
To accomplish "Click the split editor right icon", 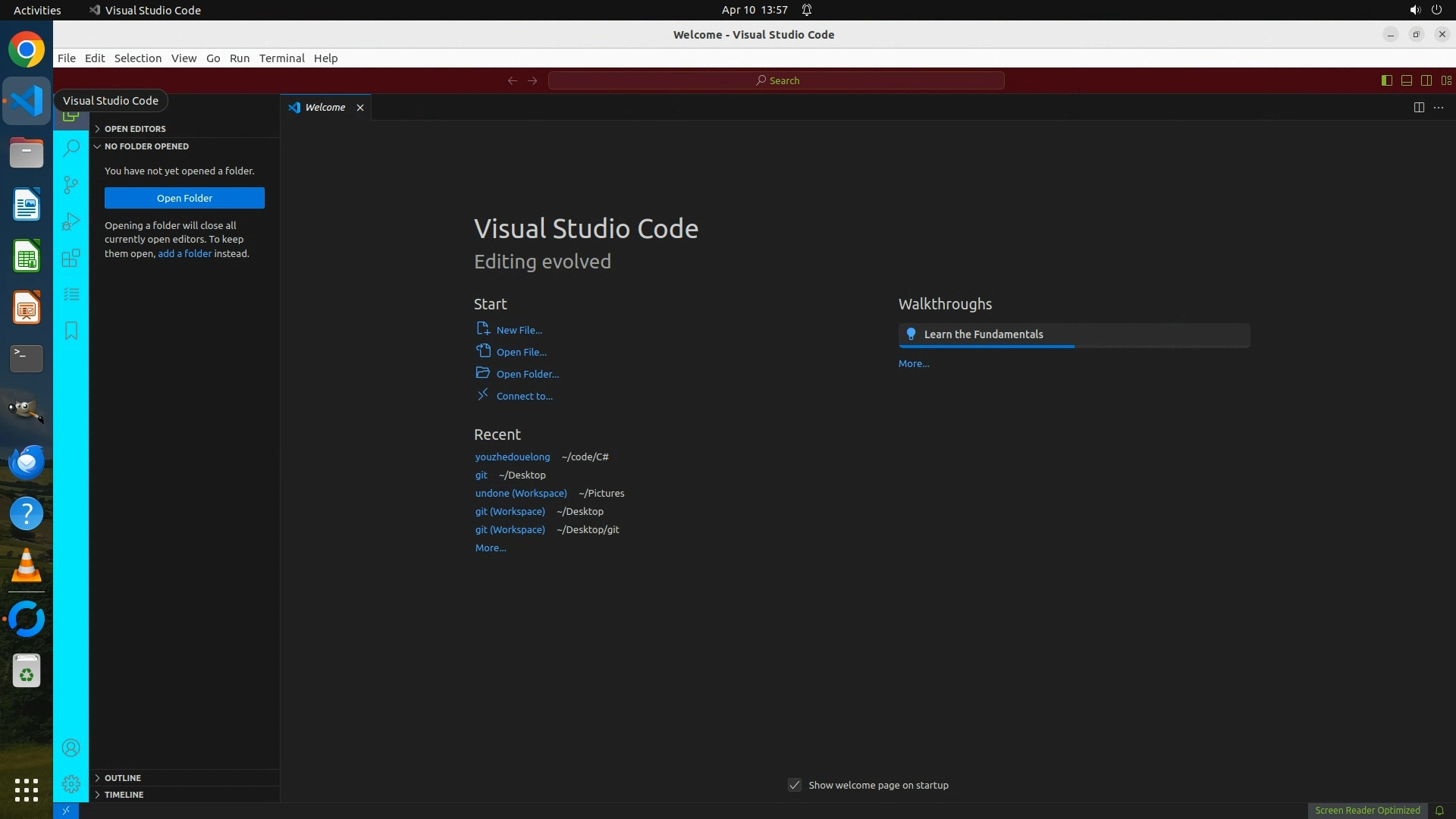I will point(1418,107).
